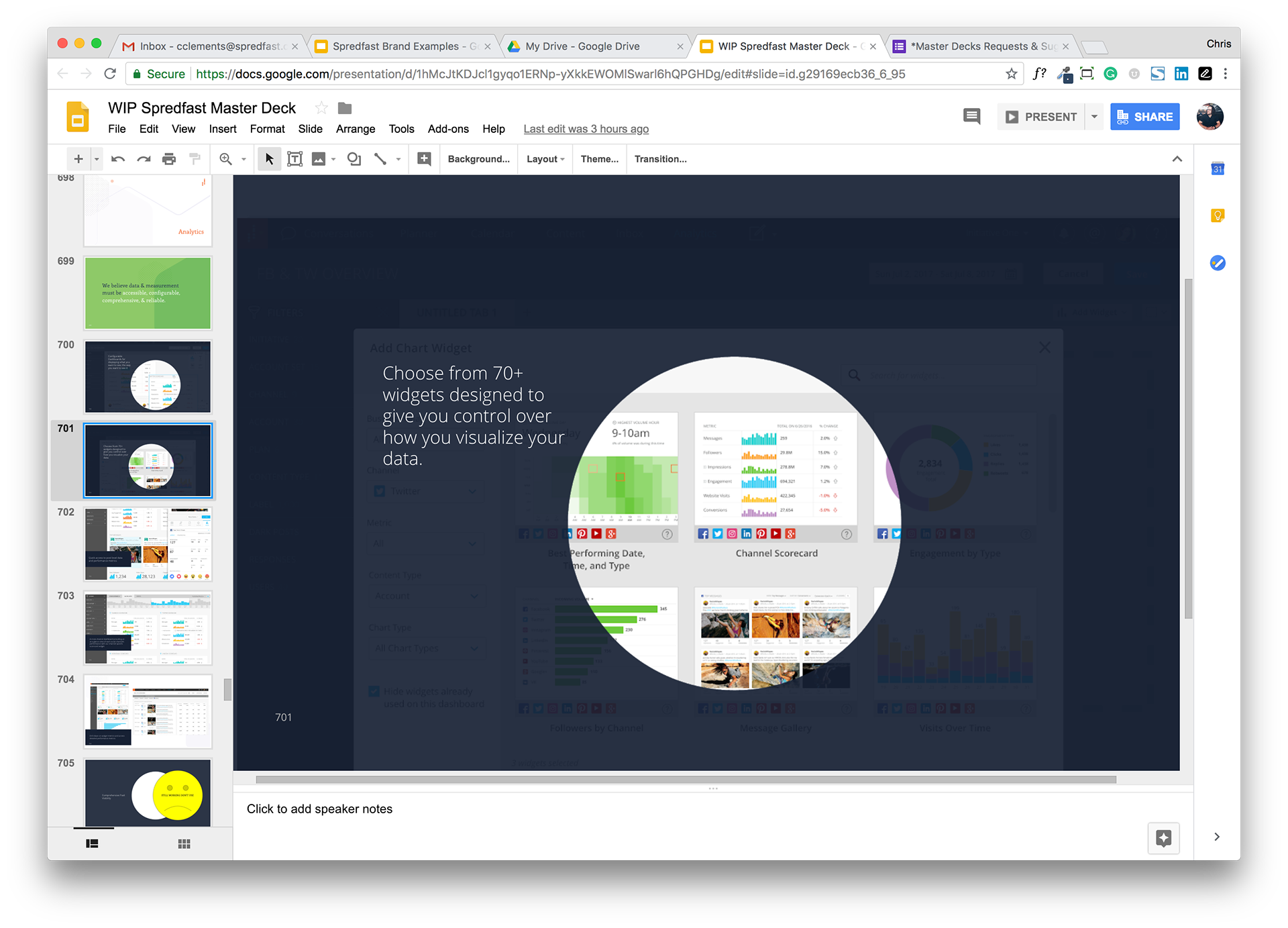The height and width of the screenshot is (928, 1288).
Task: Select the text box tool
Action: pyautogui.click(x=294, y=159)
